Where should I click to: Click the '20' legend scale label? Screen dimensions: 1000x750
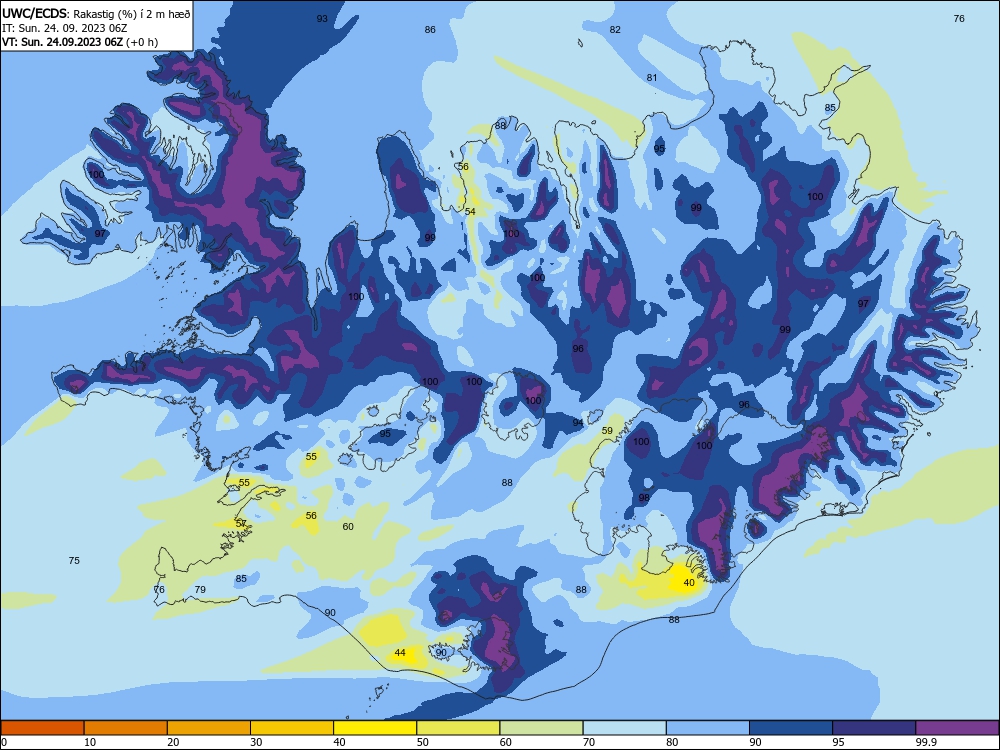coord(173,742)
